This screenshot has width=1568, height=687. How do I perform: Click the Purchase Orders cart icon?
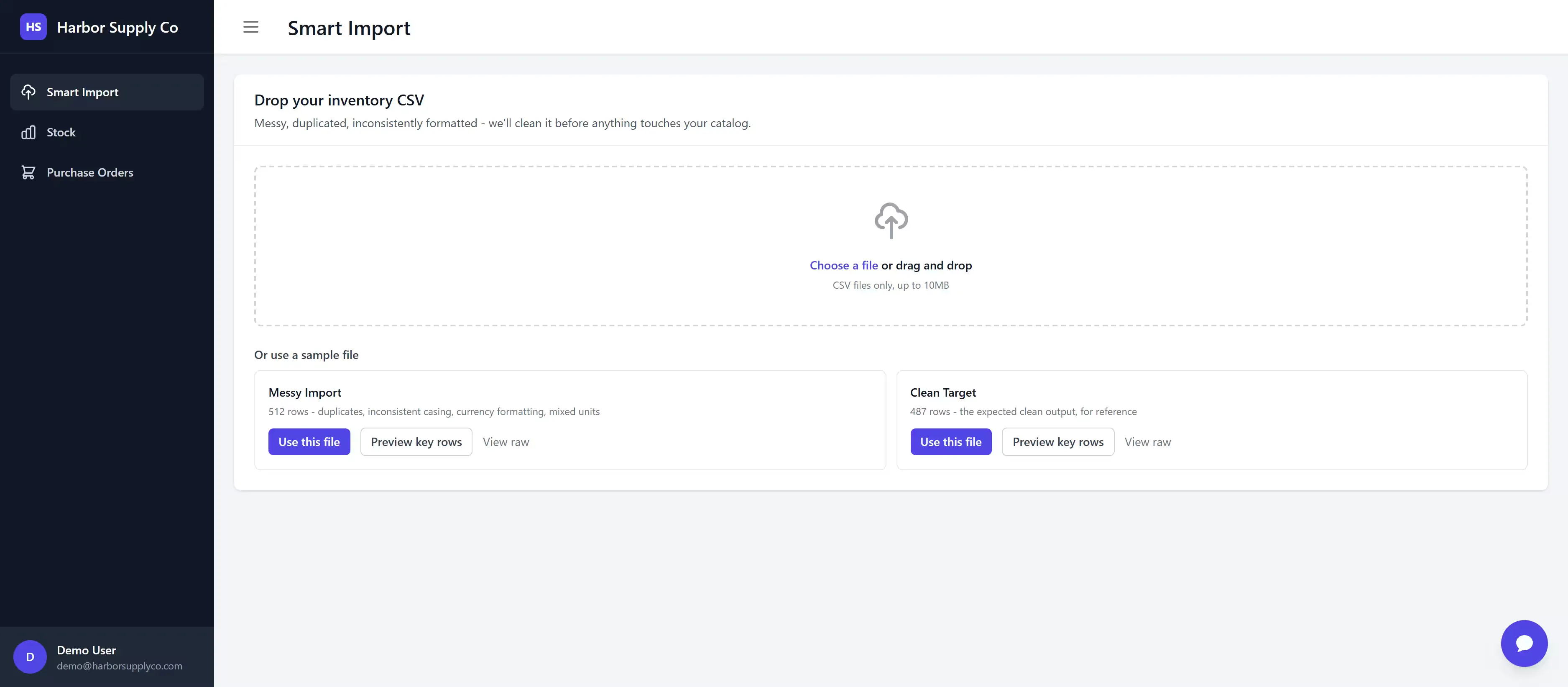pyautogui.click(x=28, y=172)
